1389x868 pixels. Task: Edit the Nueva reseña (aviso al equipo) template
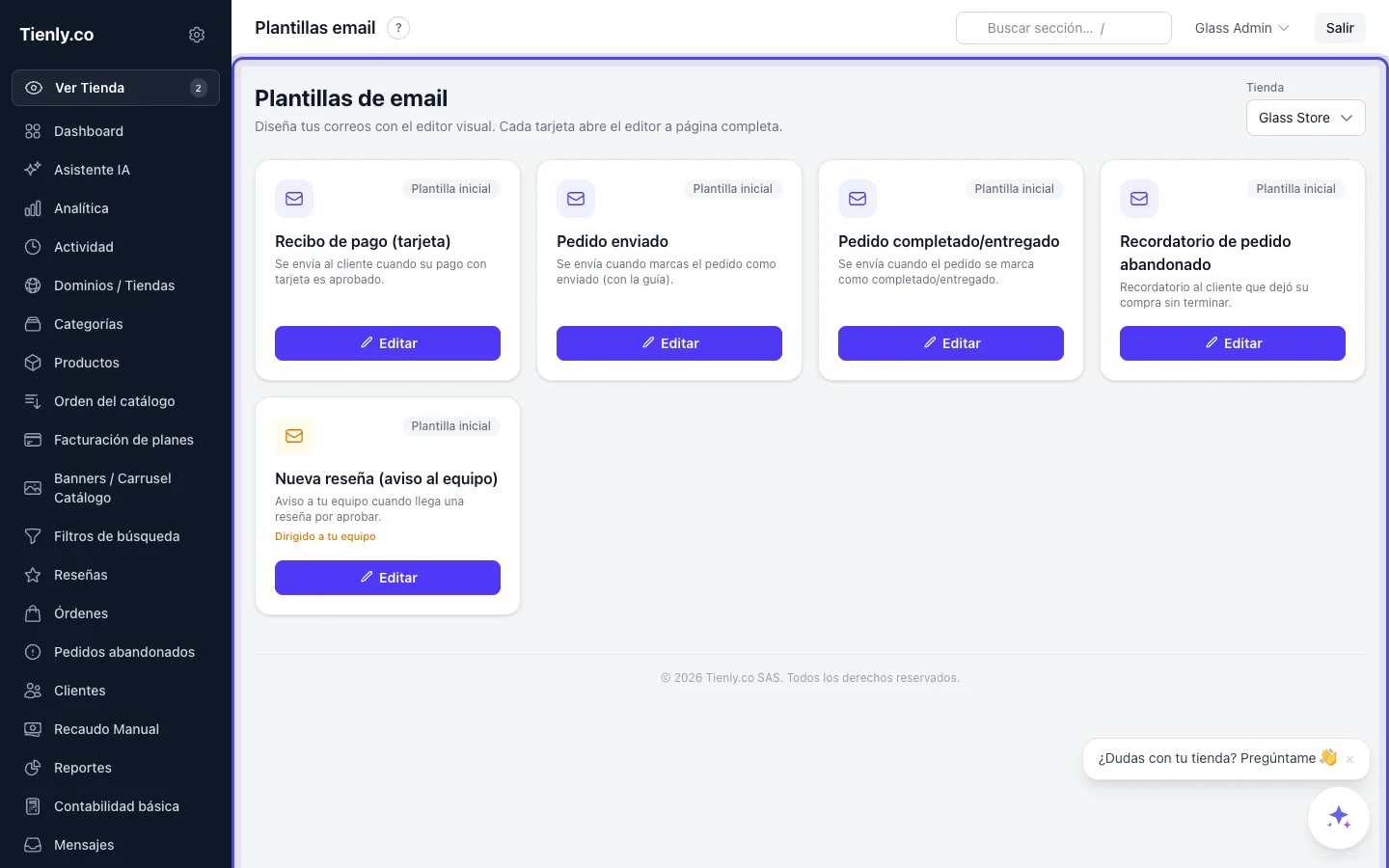(x=388, y=578)
